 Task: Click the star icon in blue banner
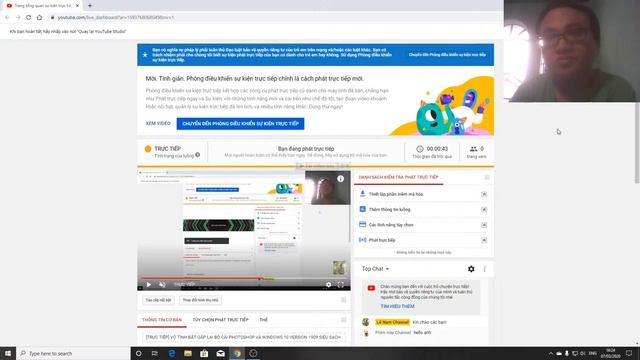pyautogui.click(x=145, y=55)
